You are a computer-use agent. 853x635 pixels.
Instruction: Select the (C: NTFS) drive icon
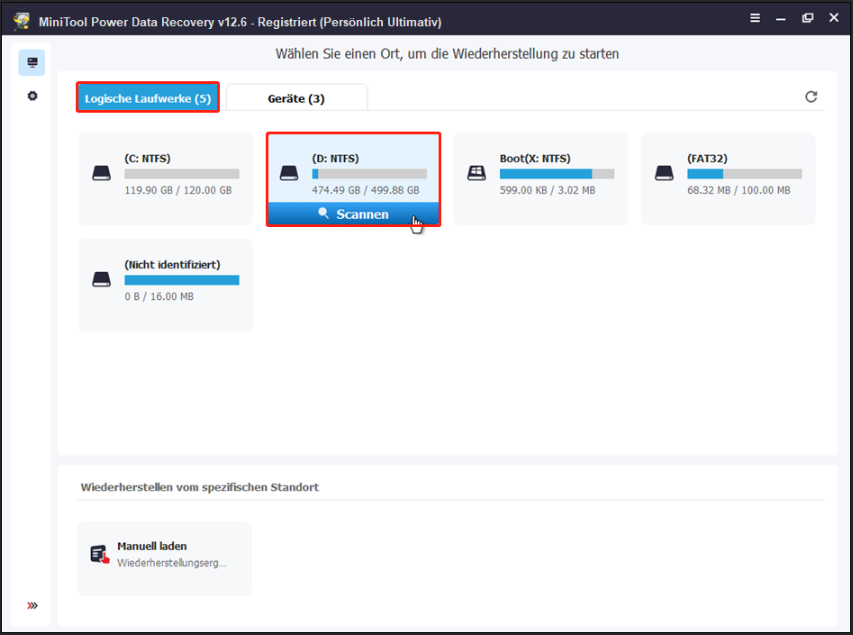tap(102, 174)
